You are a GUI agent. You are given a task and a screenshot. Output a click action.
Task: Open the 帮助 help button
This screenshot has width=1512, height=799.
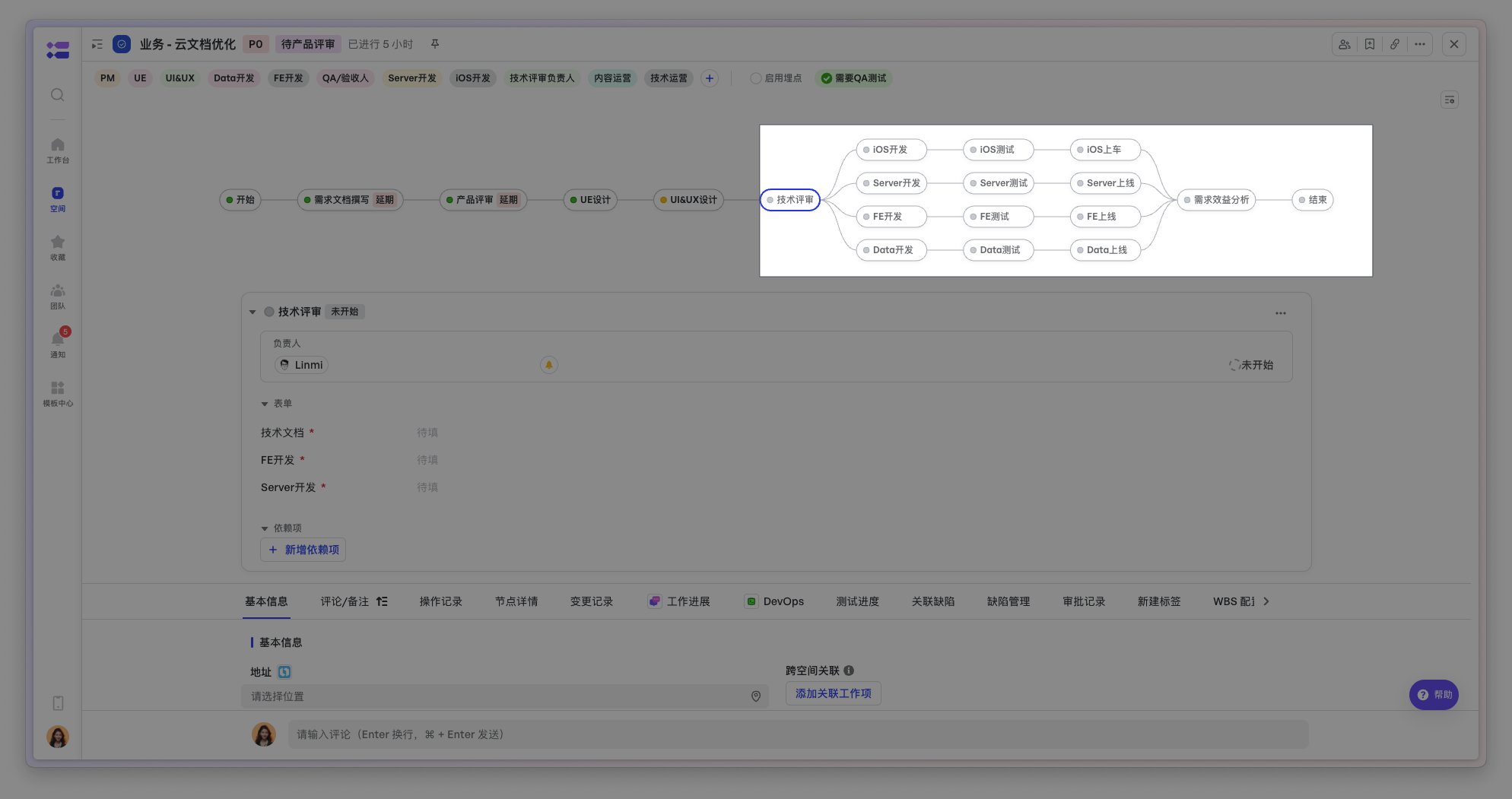(x=1434, y=695)
